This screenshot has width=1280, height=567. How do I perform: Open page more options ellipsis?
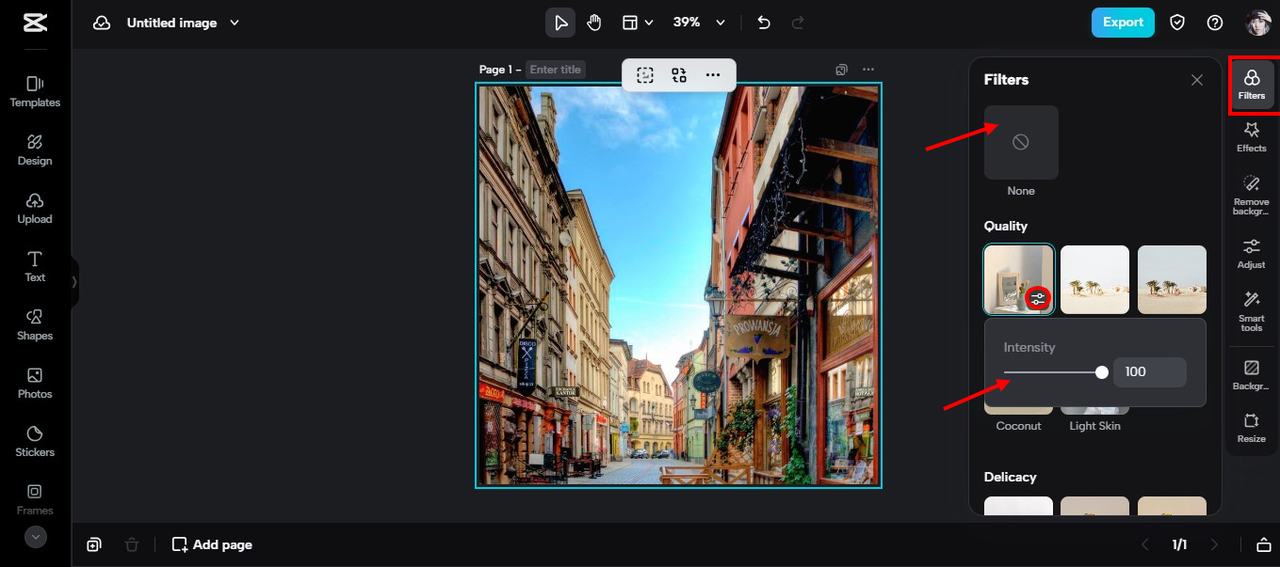tap(868, 70)
